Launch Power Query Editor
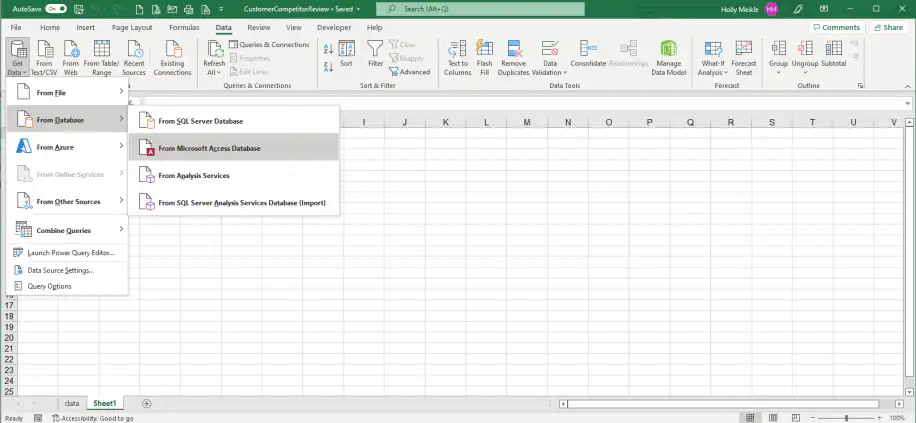The image size is (916, 423). pos(67,253)
